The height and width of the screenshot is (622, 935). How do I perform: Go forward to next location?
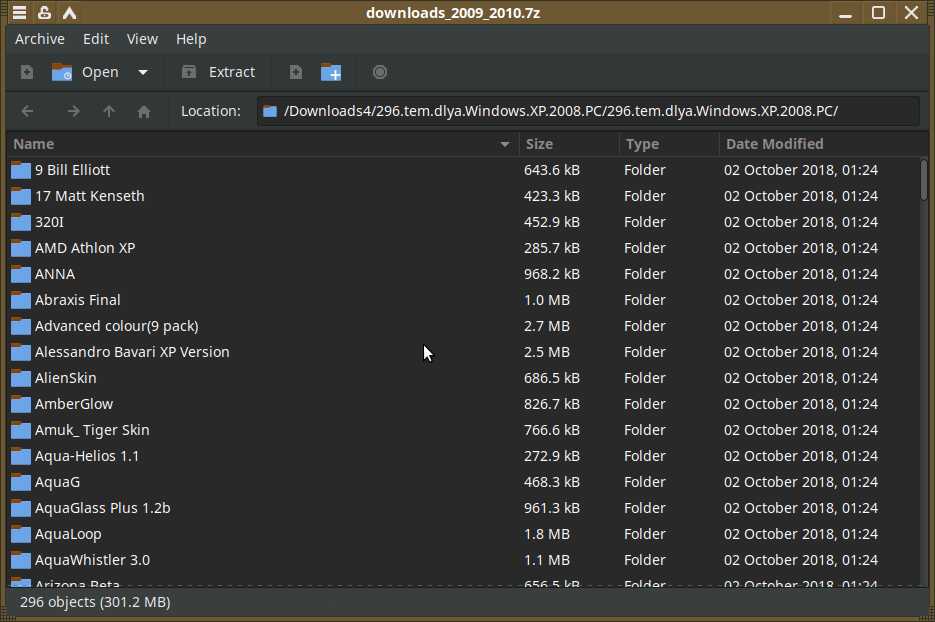(73, 111)
